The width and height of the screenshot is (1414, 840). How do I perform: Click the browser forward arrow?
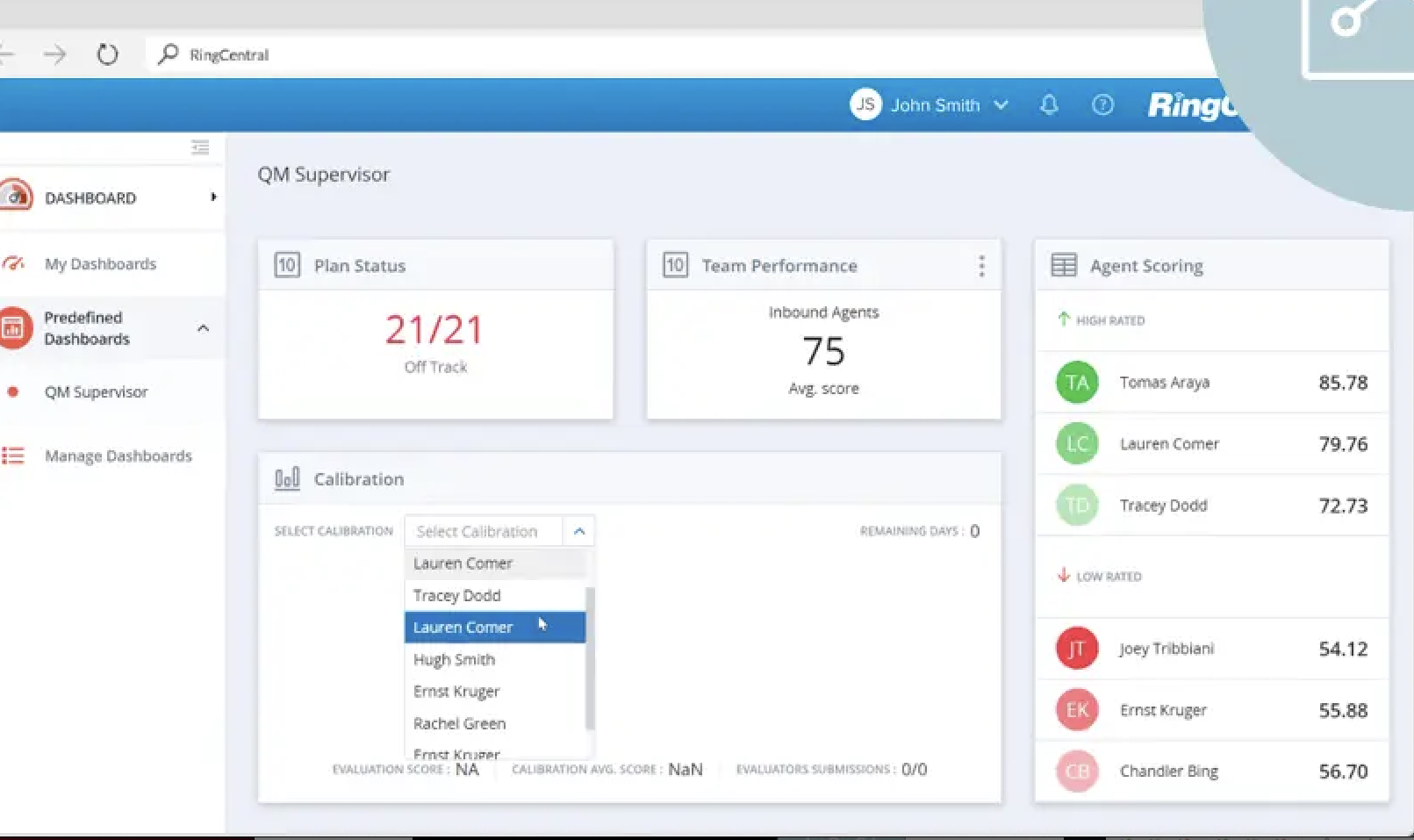coord(54,54)
